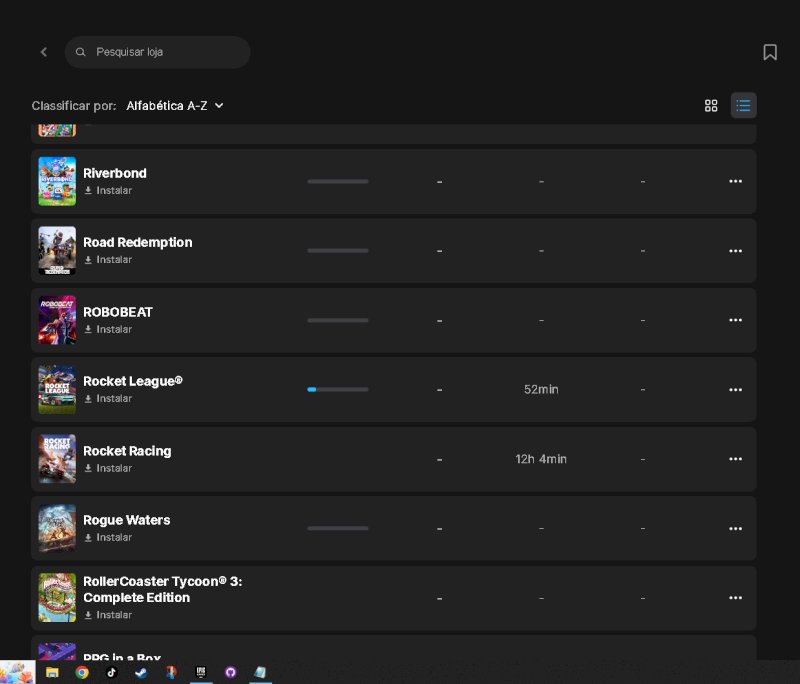Open ROBOBEAT game thumbnail

pyautogui.click(x=57, y=320)
